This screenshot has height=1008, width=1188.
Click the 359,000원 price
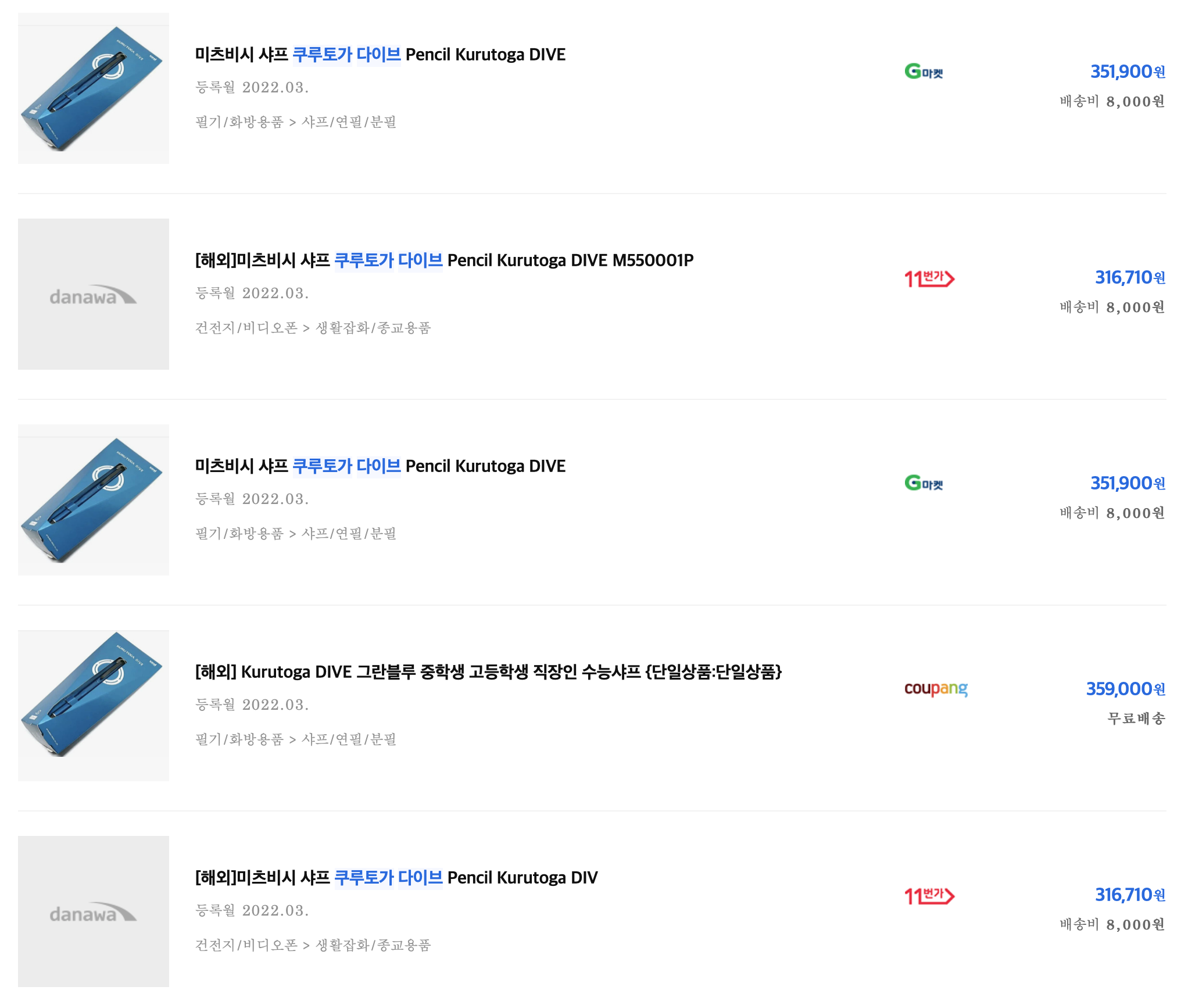click(x=1125, y=689)
